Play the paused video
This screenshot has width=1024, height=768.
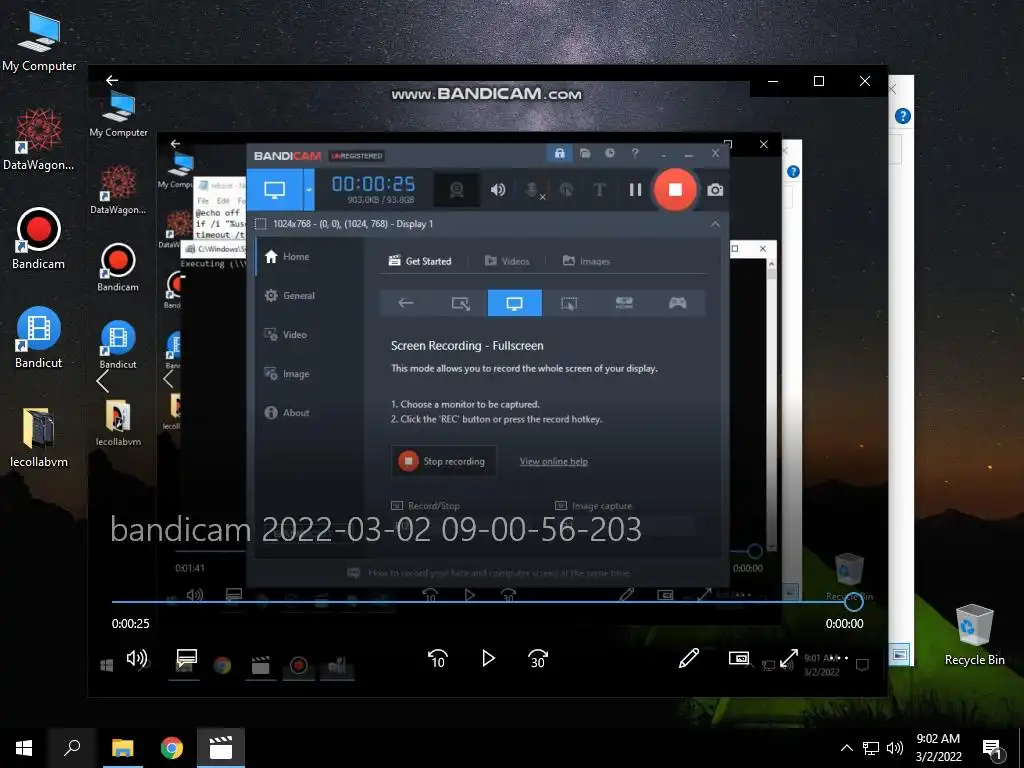pos(488,658)
